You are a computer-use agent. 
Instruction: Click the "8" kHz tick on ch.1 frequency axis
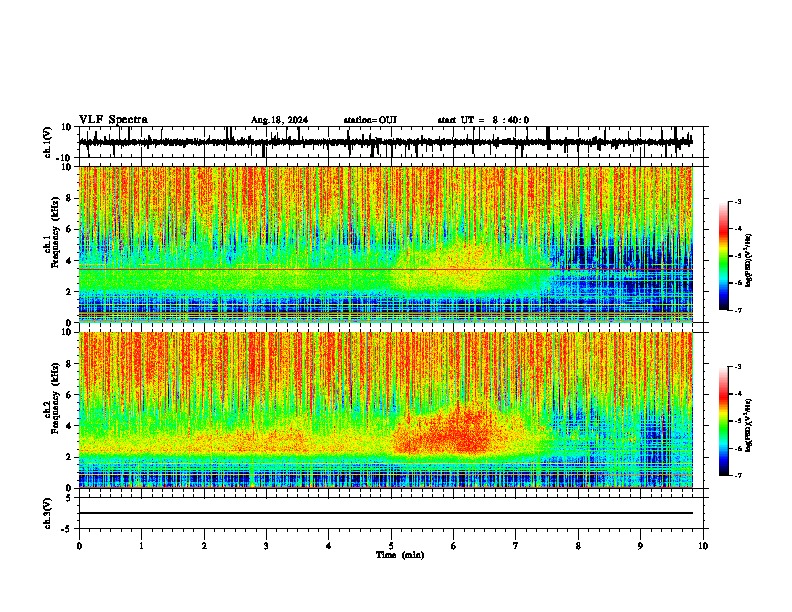tap(69, 198)
